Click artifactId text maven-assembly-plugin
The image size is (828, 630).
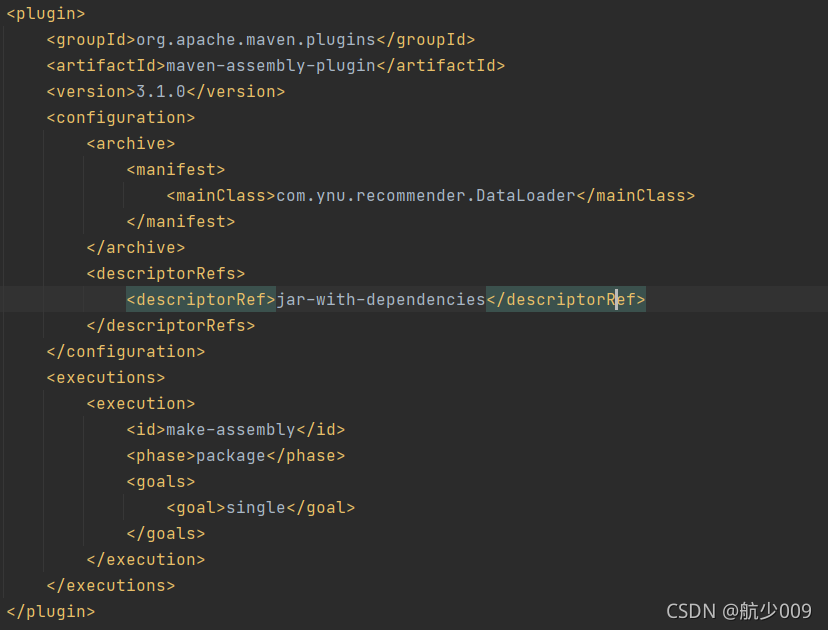pyautogui.click(x=270, y=65)
